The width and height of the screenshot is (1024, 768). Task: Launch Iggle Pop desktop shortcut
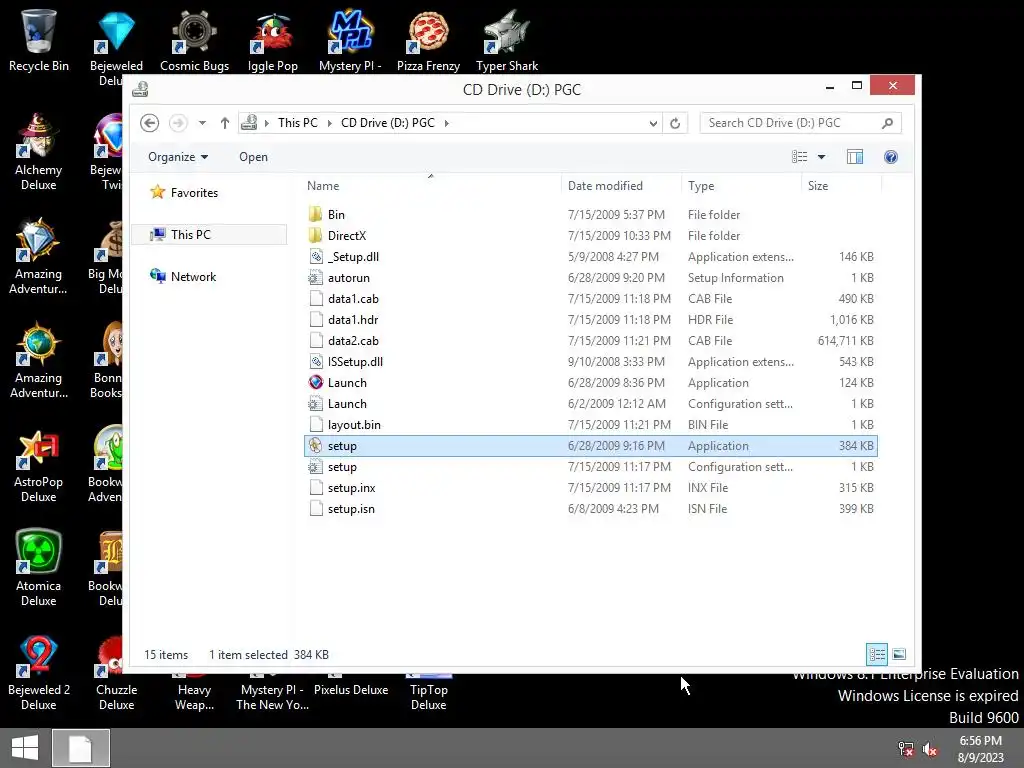click(272, 40)
